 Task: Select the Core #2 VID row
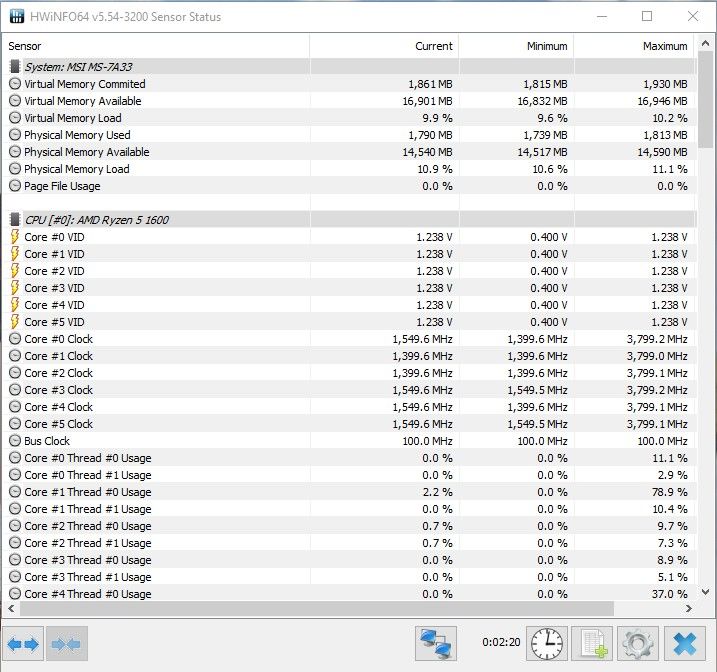coord(350,271)
